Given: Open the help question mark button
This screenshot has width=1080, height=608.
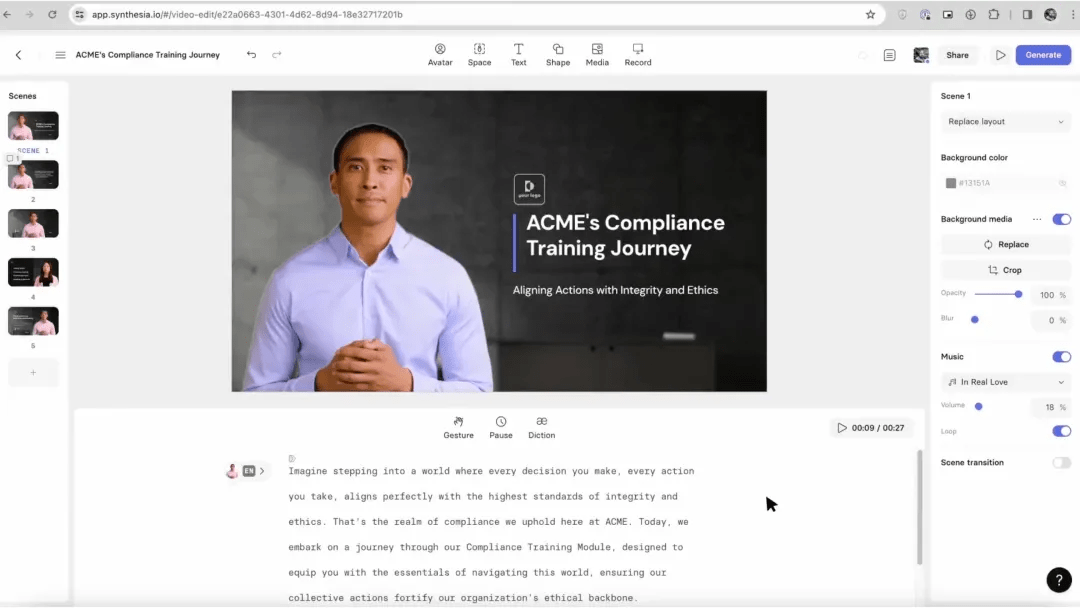Looking at the screenshot, I should click(x=1059, y=580).
